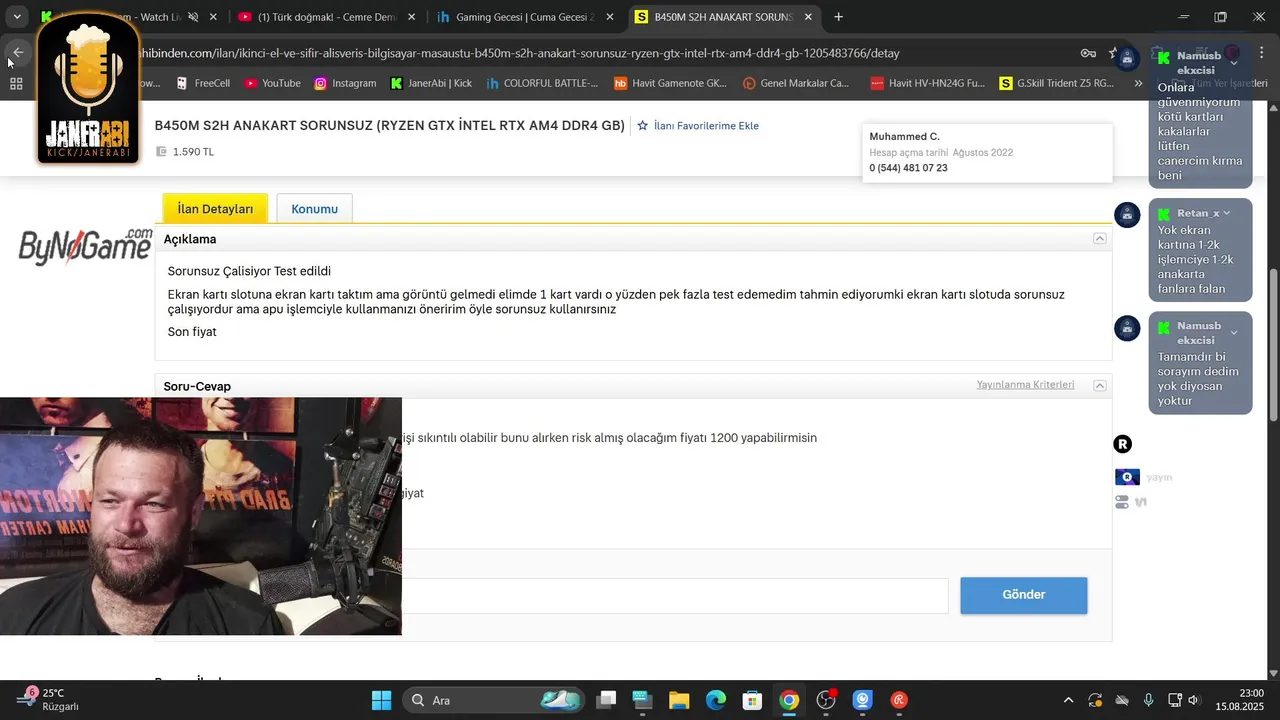This screenshot has height=720, width=1280.
Task: Open the Chrome apps grid shortcut
Action: coord(16,83)
